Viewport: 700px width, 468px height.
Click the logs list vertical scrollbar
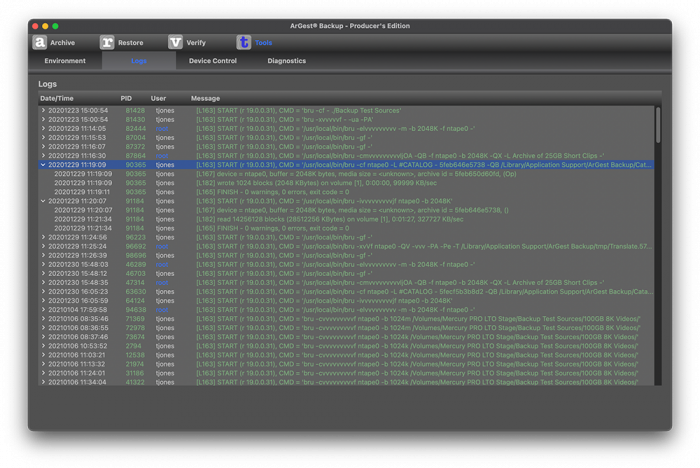tap(658, 125)
